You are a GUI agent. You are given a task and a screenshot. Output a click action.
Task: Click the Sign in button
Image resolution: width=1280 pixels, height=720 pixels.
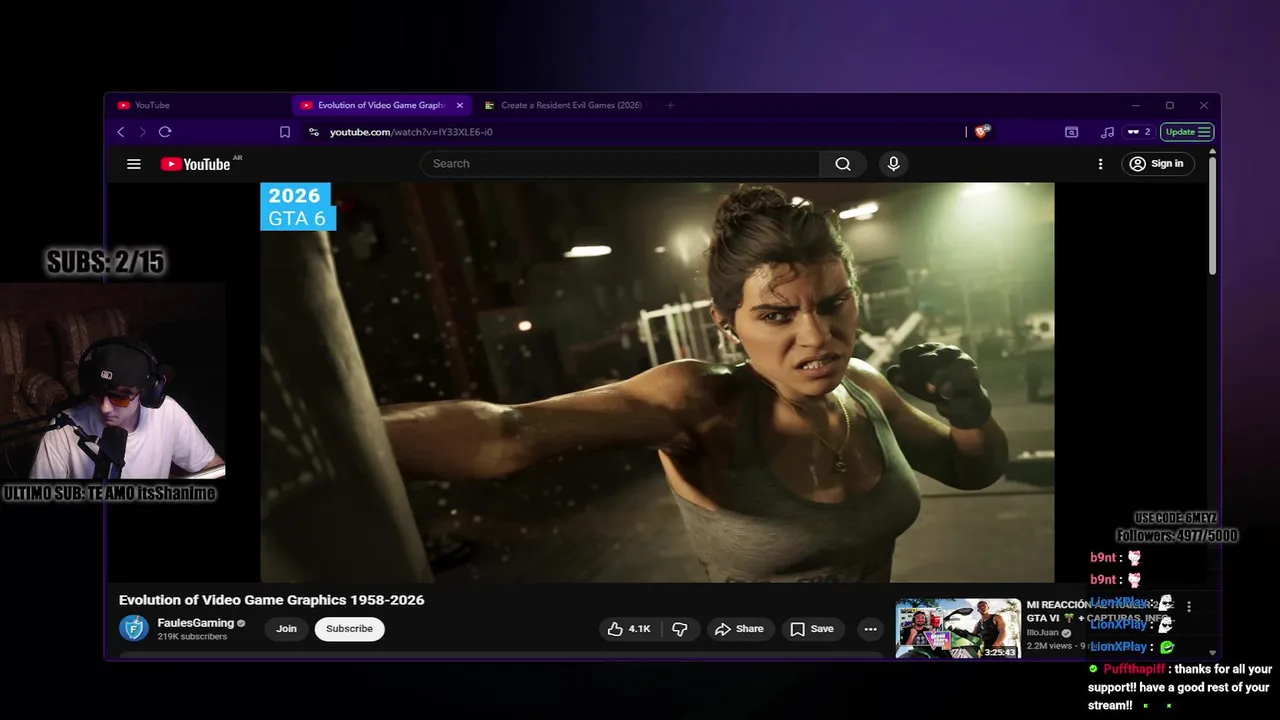point(1157,164)
